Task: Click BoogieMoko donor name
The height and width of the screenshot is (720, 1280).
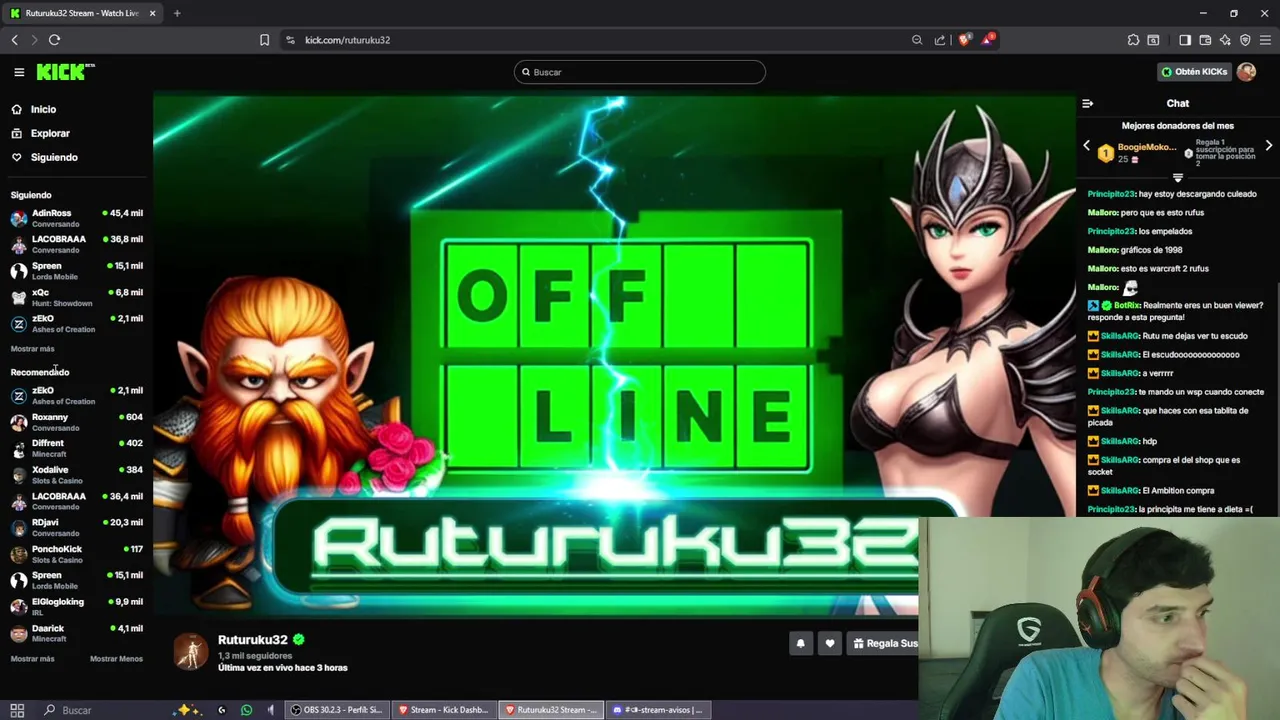Action: click(1147, 147)
